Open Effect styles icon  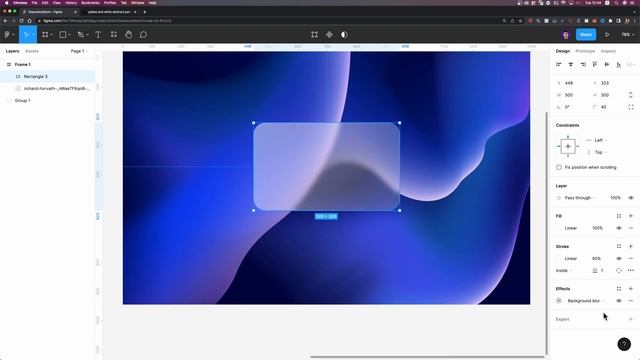pyautogui.click(x=619, y=289)
